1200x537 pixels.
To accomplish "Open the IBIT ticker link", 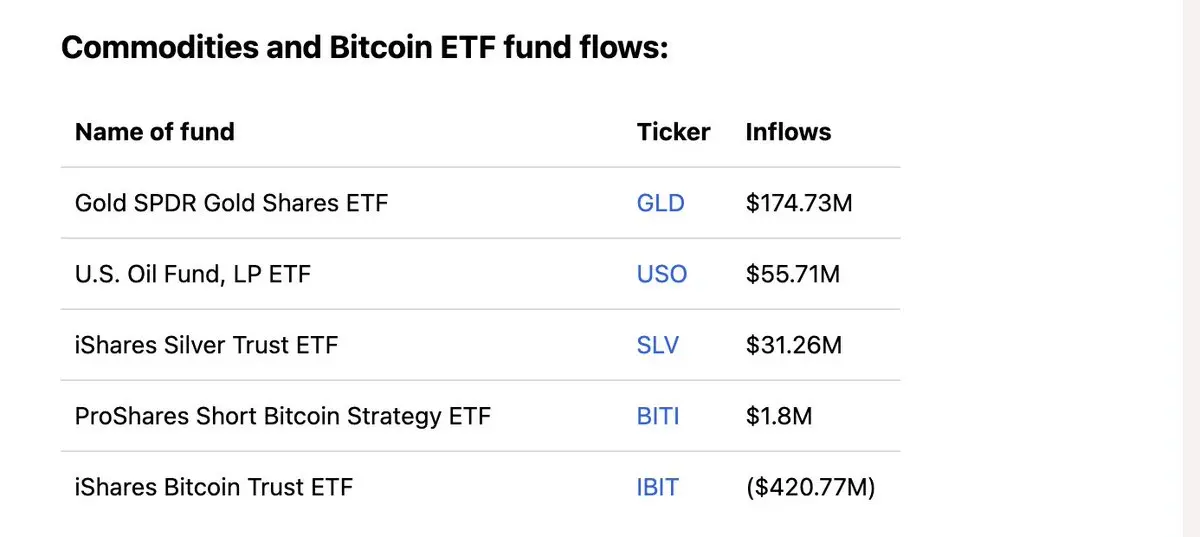I will tap(657, 488).
